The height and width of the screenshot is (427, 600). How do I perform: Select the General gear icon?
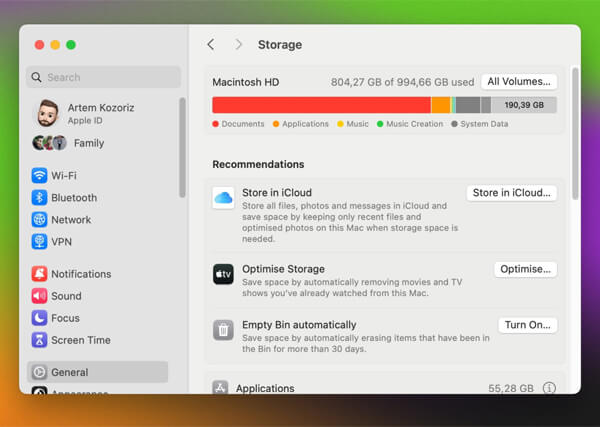[x=39, y=372]
